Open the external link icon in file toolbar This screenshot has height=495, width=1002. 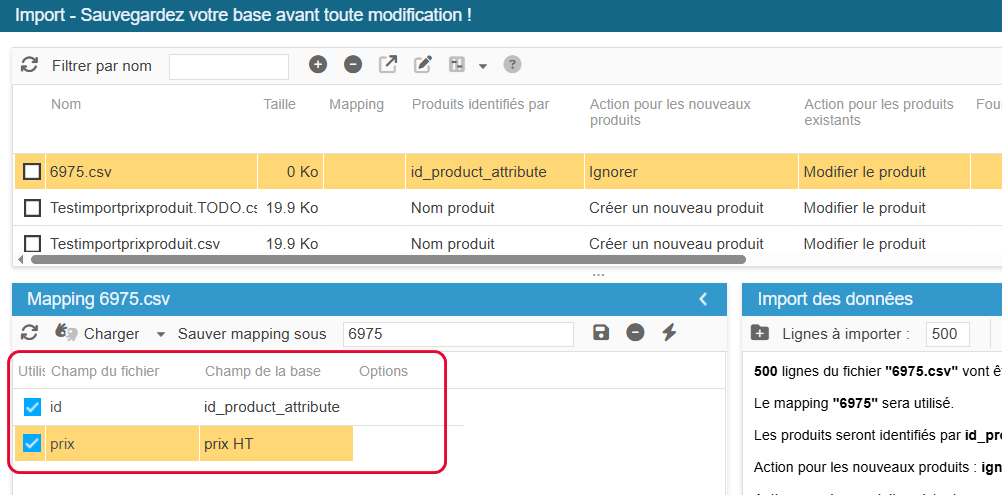click(x=388, y=65)
